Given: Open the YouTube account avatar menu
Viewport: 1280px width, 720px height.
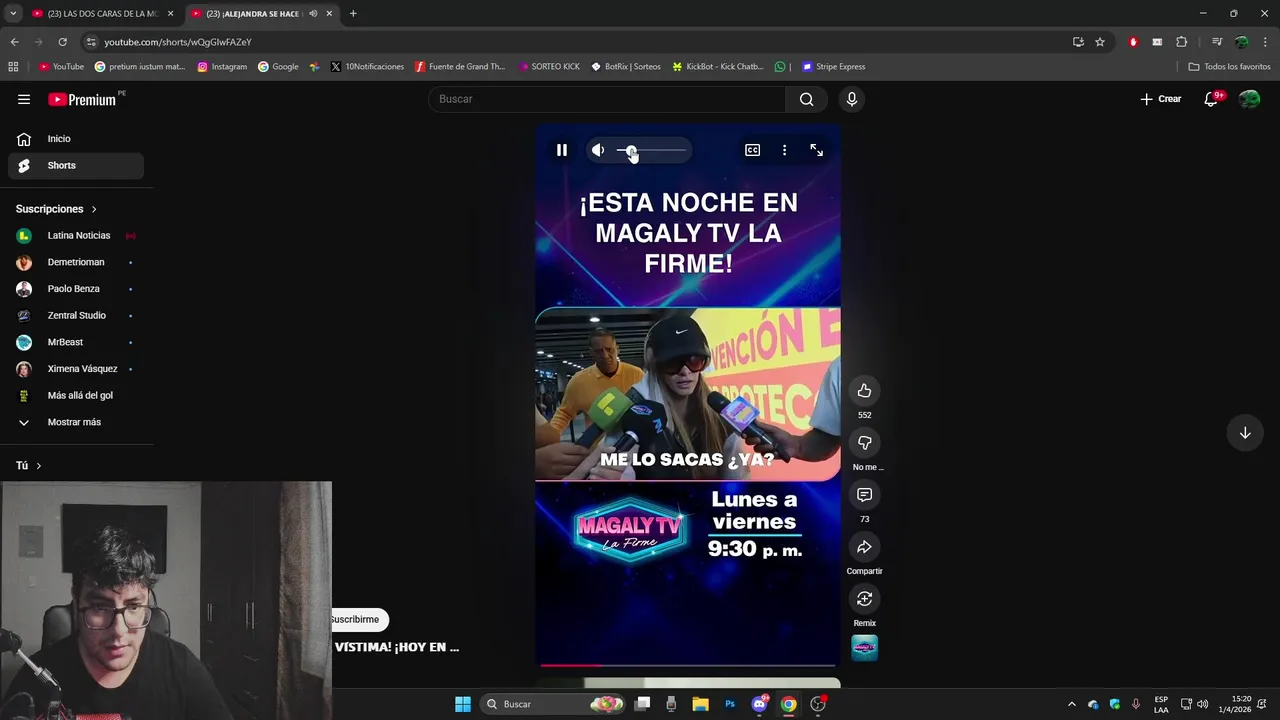Looking at the screenshot, I should pyautogui.click(x=1250, y=99).
